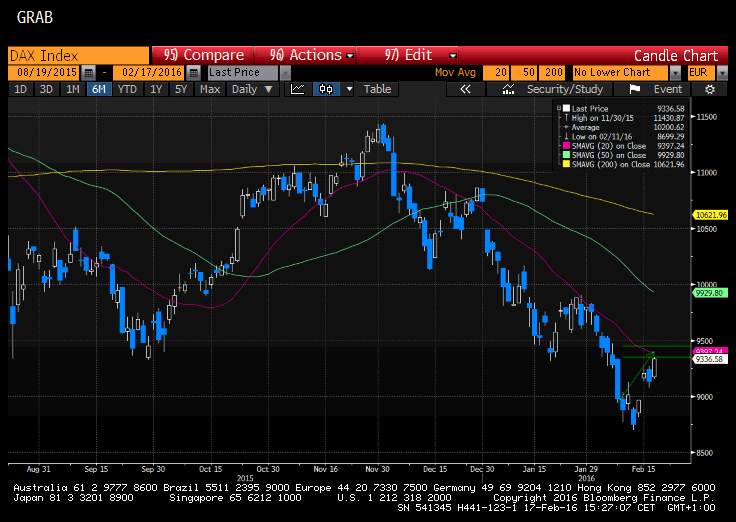736x522 pixels.
Task: Edit the DAX Index security field
Action: pos(78,55)
